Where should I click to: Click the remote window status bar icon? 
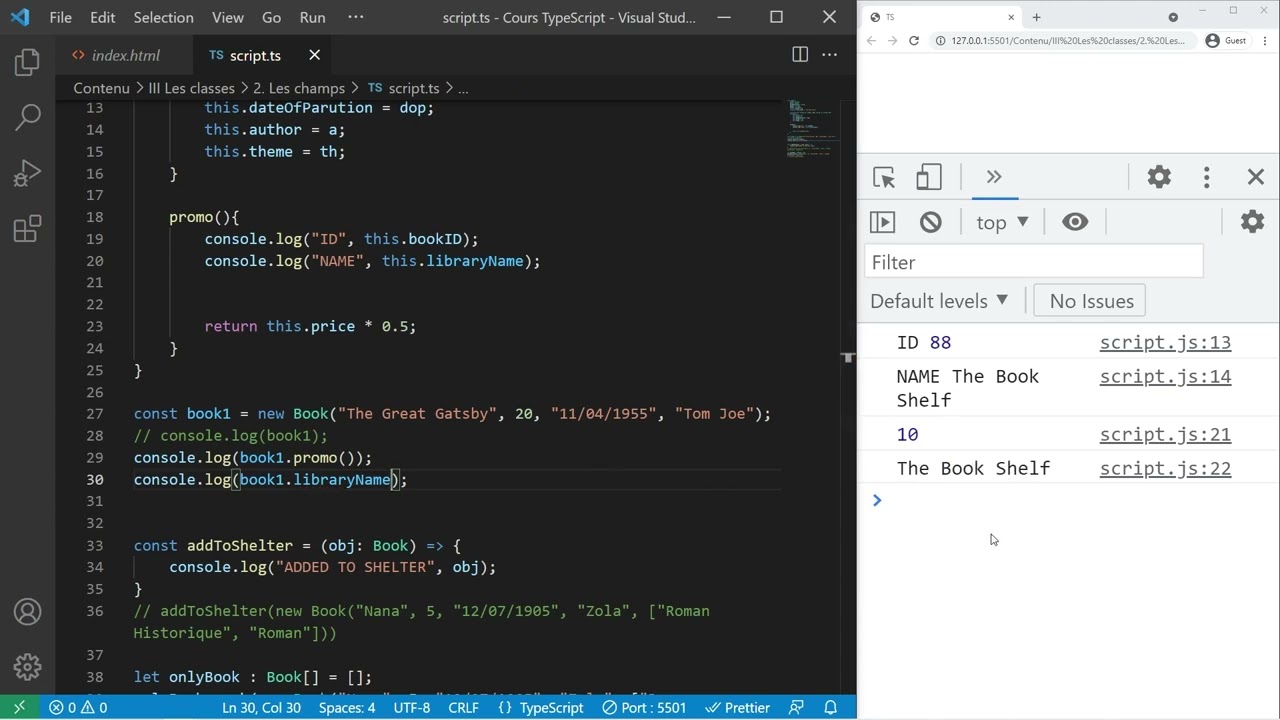tap(19, 707)
